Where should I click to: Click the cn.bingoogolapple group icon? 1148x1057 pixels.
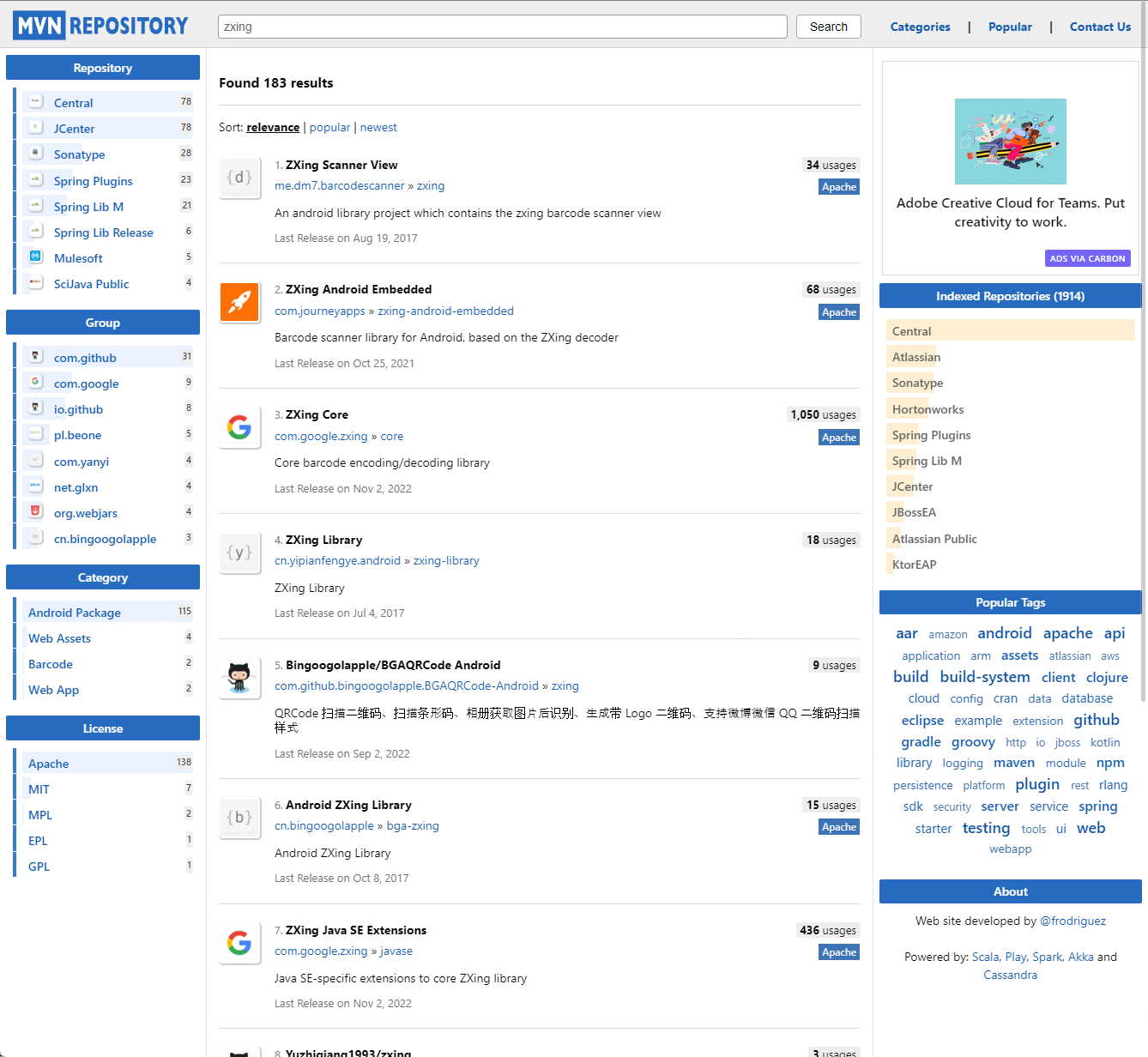pyautogui.click(x=36, y=537)
